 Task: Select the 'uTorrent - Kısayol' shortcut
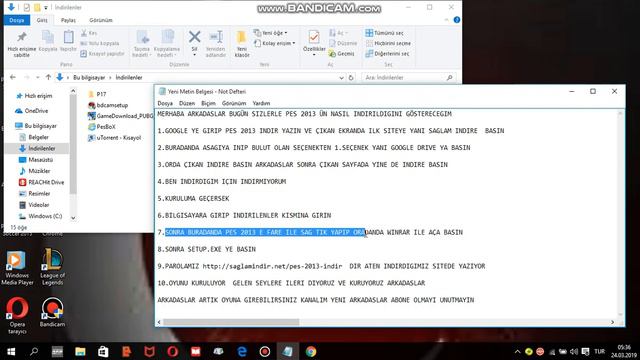tap(115, 138)
